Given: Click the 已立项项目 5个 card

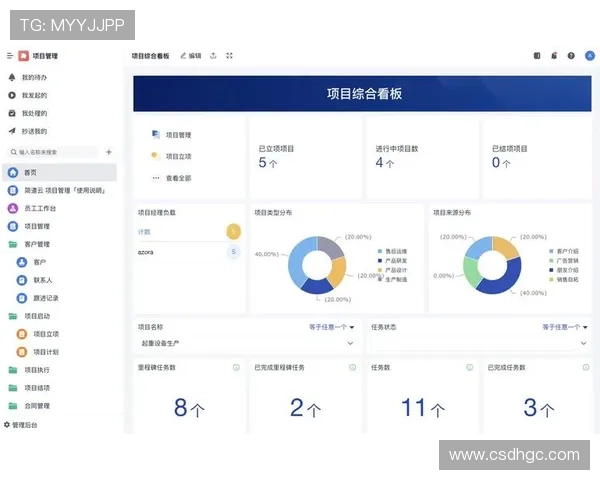Looking at the screenshot, I should point(305,157).
